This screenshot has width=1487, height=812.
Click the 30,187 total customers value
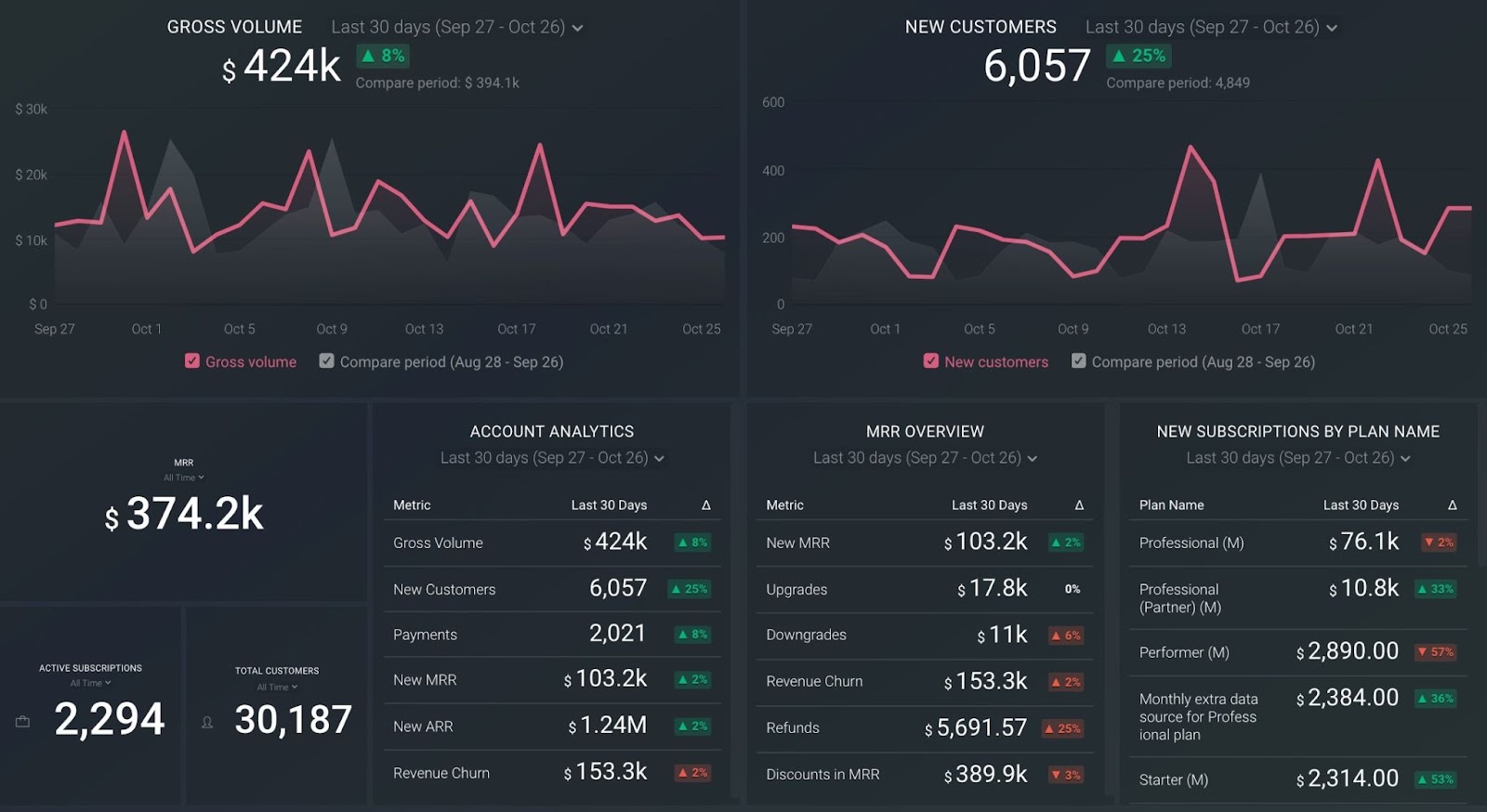294,719
